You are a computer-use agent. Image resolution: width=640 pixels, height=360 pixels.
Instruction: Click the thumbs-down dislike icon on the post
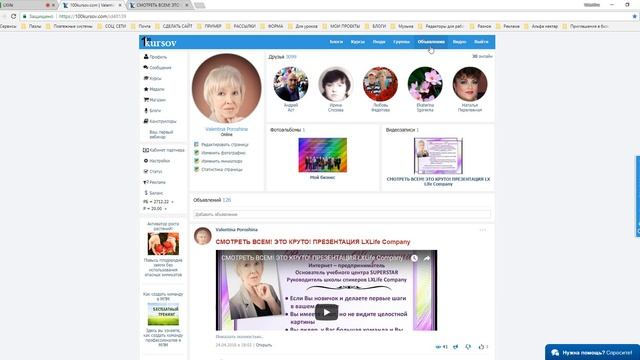(x=468, y=347)
